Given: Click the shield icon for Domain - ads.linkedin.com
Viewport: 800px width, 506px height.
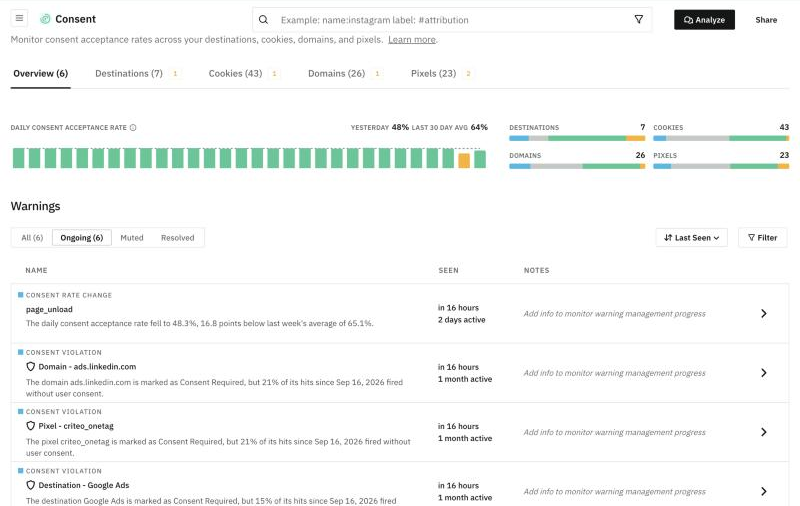Looking at the screenshot, I should (31, 367).
